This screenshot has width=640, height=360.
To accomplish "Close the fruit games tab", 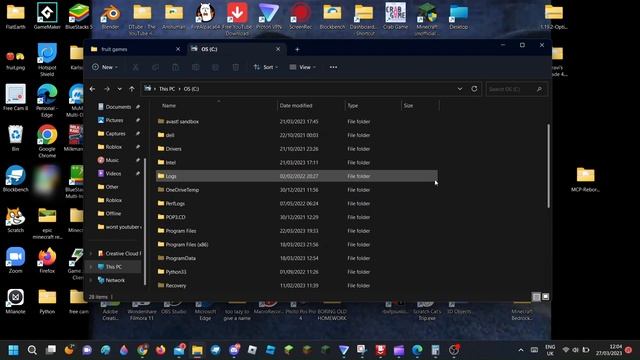I will [178, 49].
